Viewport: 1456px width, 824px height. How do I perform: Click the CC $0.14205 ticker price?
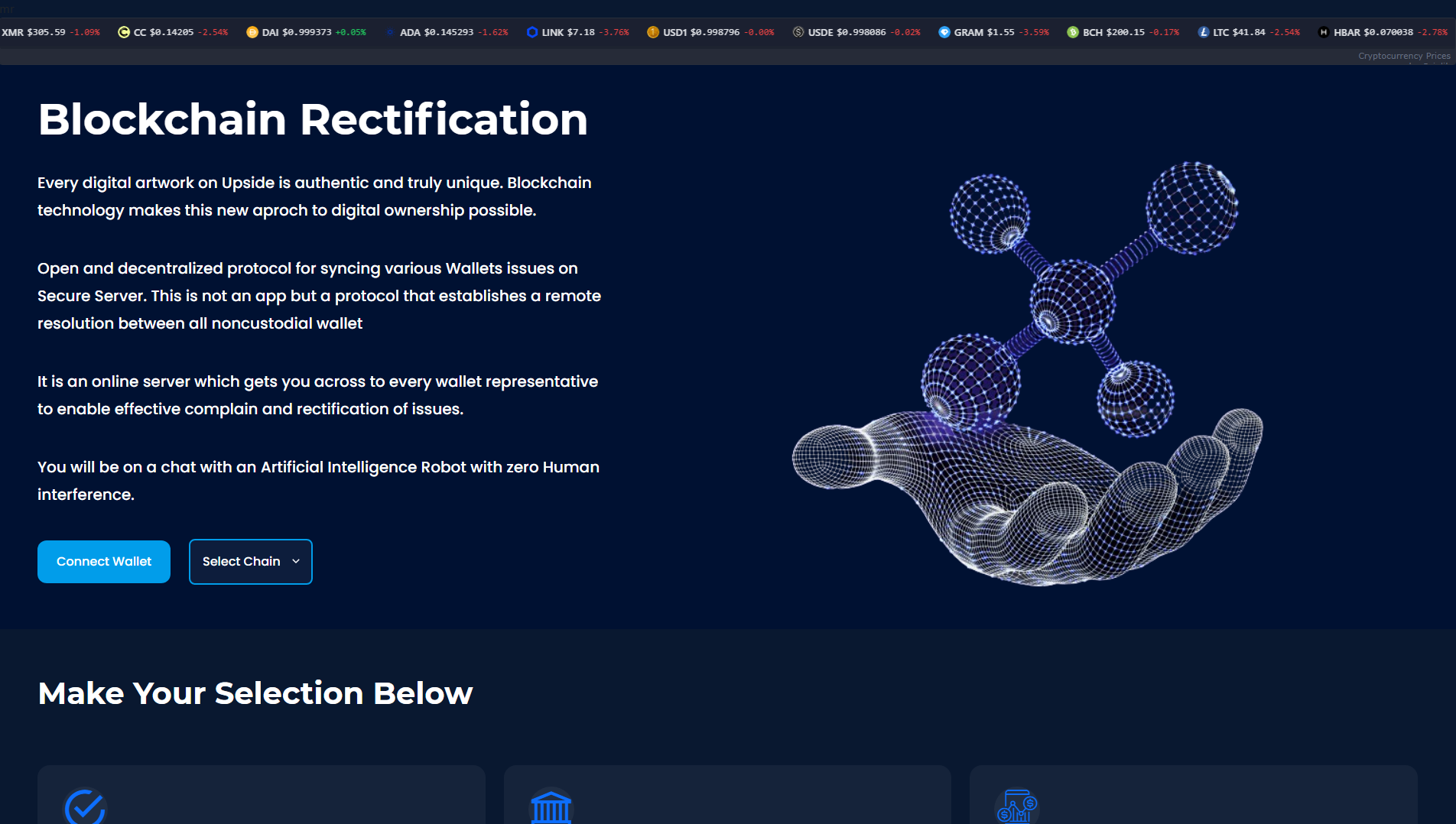[171, 32]
